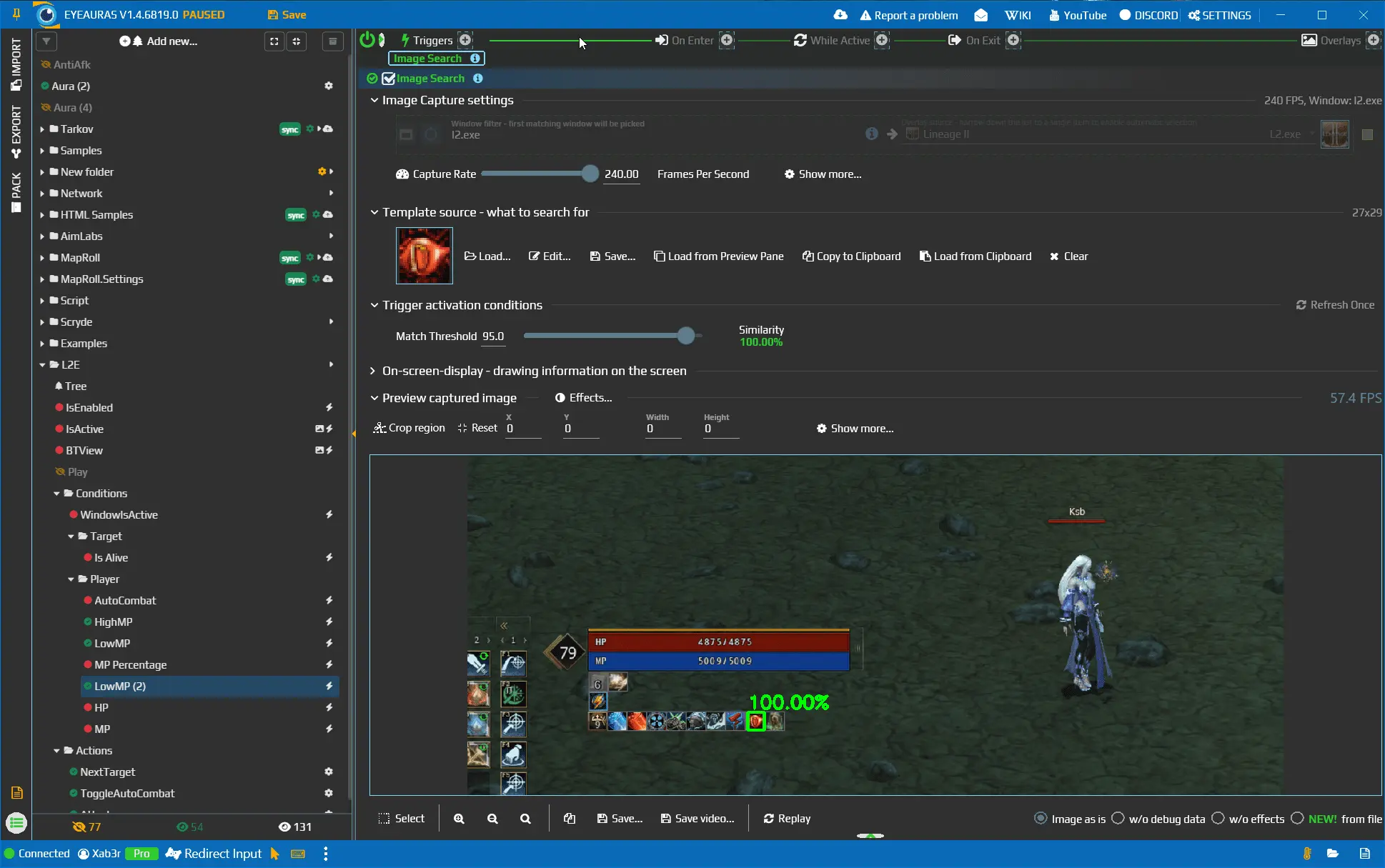Select the w/o debug data radio option
The width and height of the screenshot is (1385, 868).
coord(1118,819)
